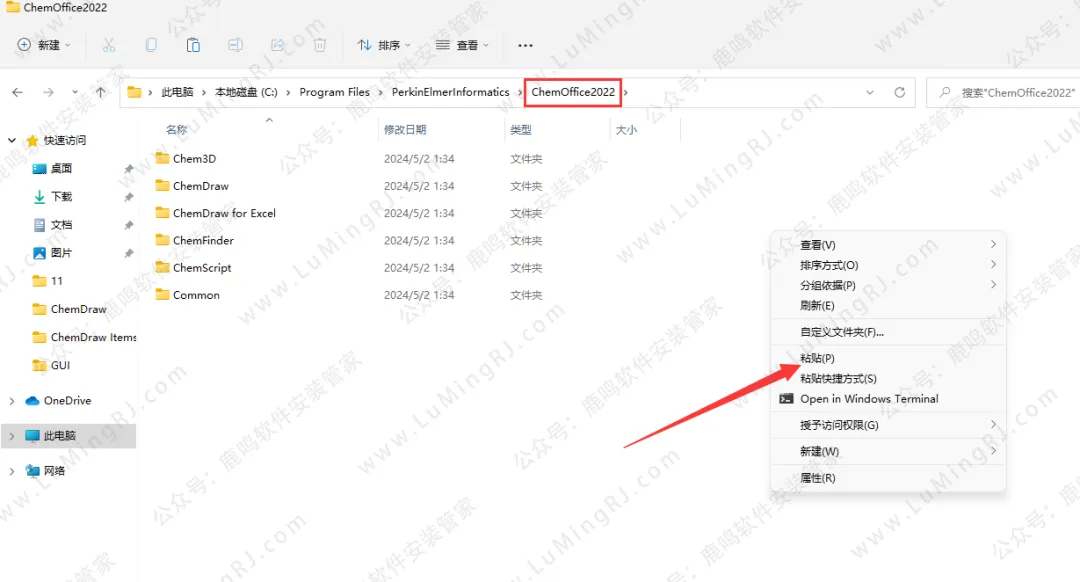The height and width of the screenshot is (582, 1080).
Task: Click the Refresh icon beside address bar
Action: tap(899, 92)
